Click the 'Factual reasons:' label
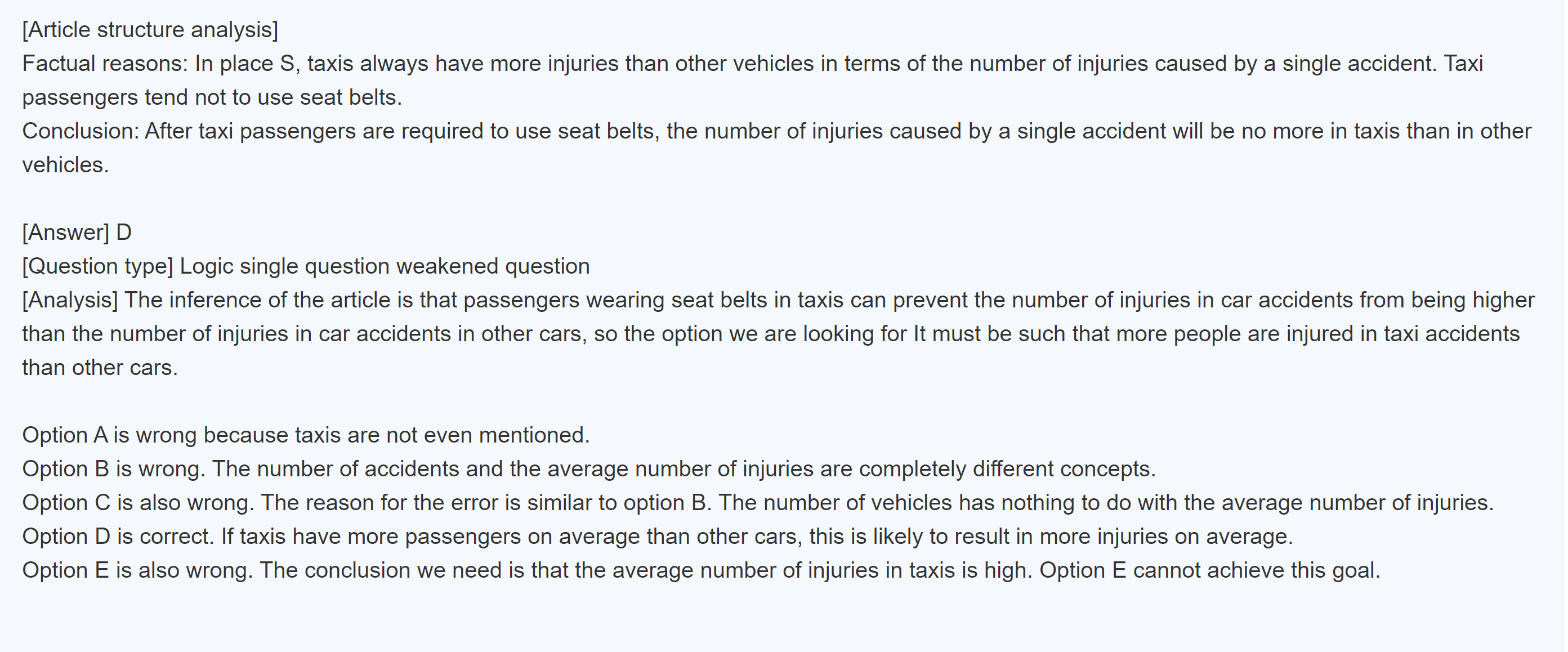 (x=105, y=64)
